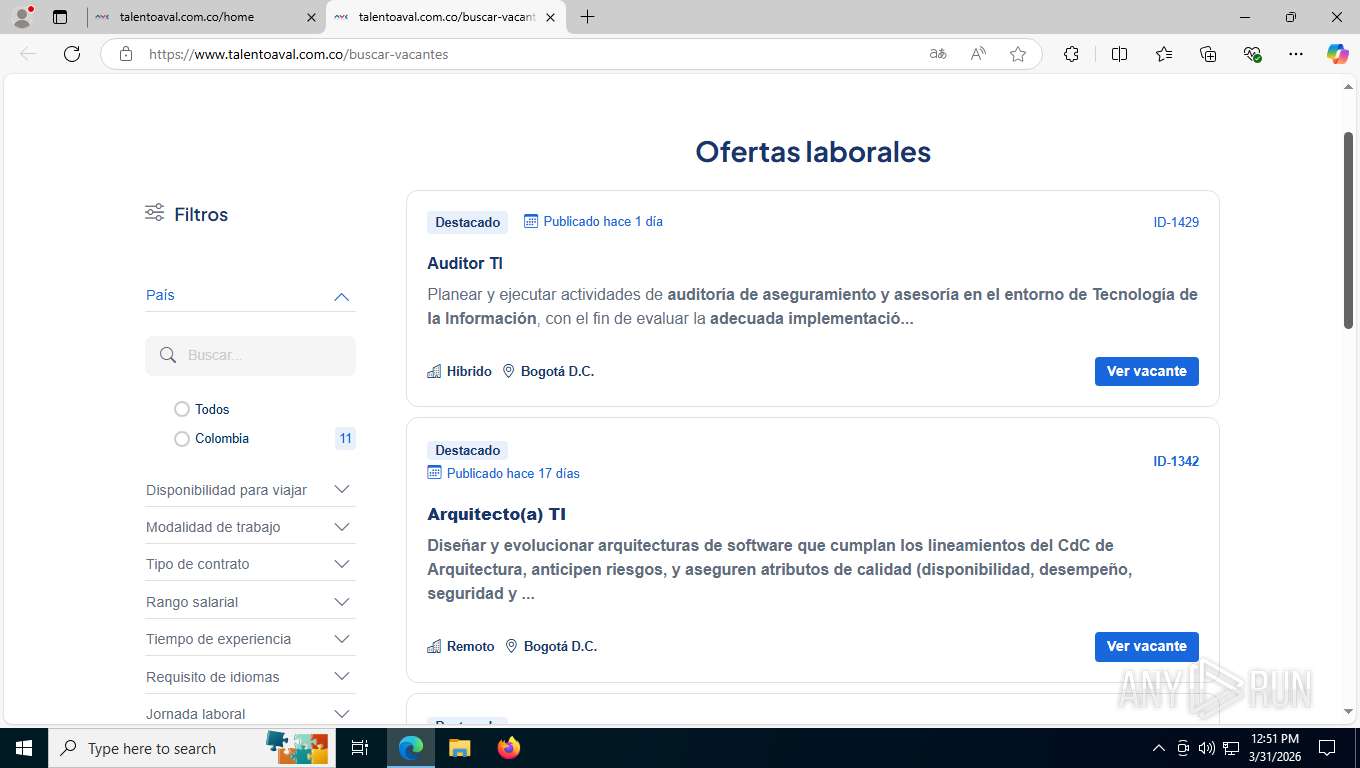Collapse the País filter section
The image size is (1360, 768).
(x=341, y=296)
